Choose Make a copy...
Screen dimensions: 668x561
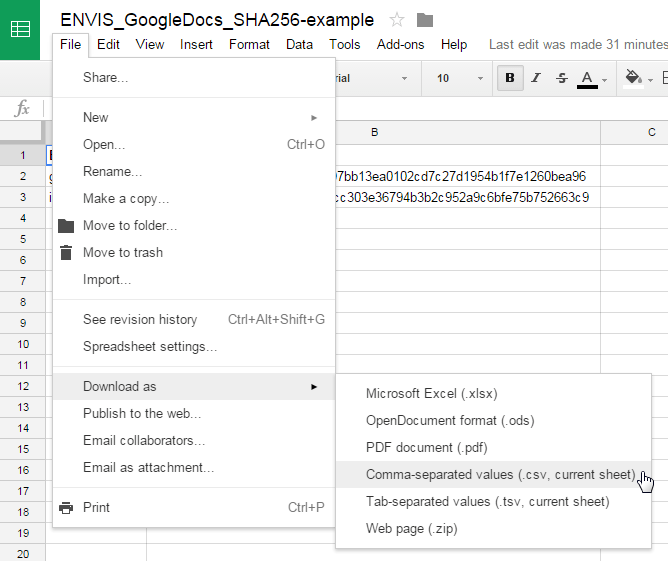[194, 199]
